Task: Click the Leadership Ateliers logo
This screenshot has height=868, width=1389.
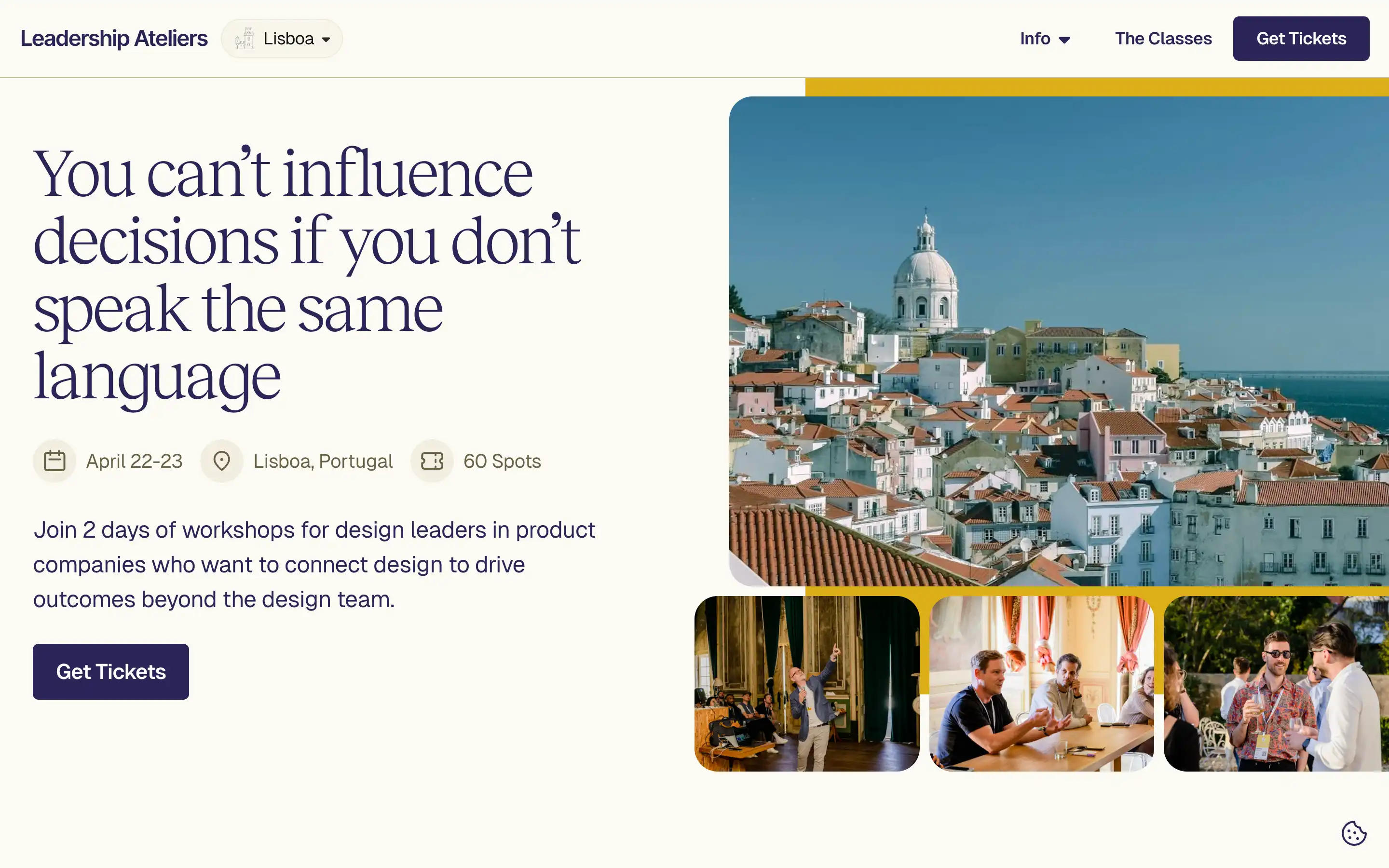Action: point(114,38)
